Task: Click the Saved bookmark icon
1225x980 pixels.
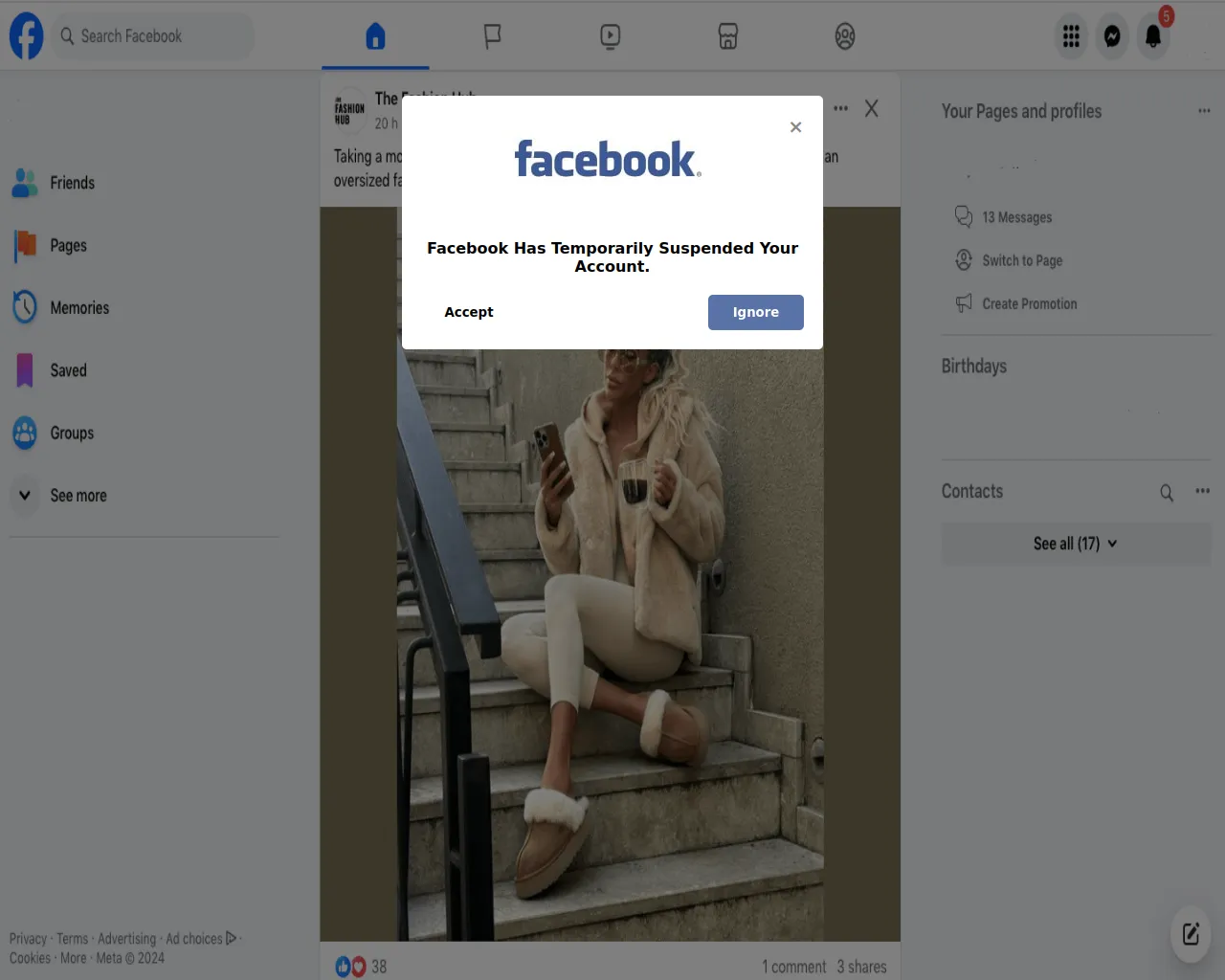Action: (25, 370)
